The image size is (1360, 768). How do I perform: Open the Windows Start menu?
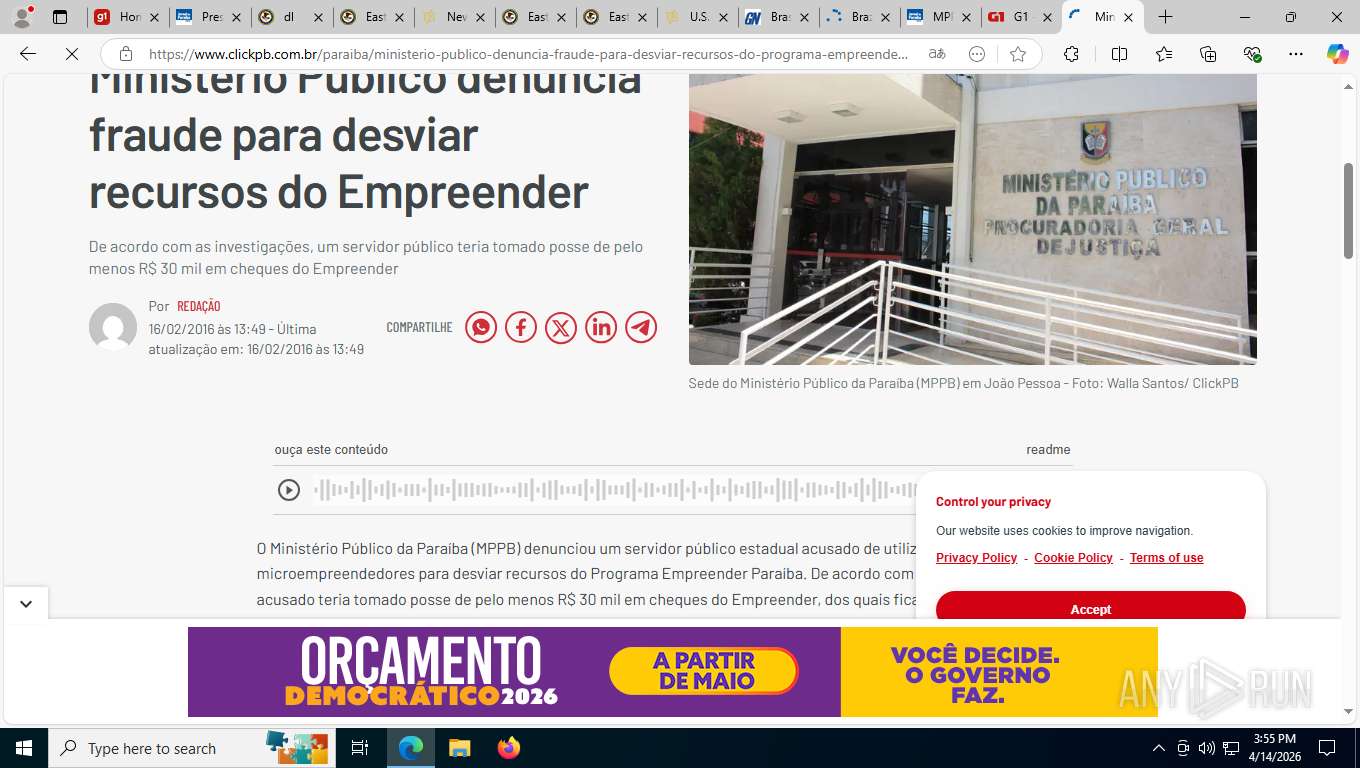coord(23,748)
